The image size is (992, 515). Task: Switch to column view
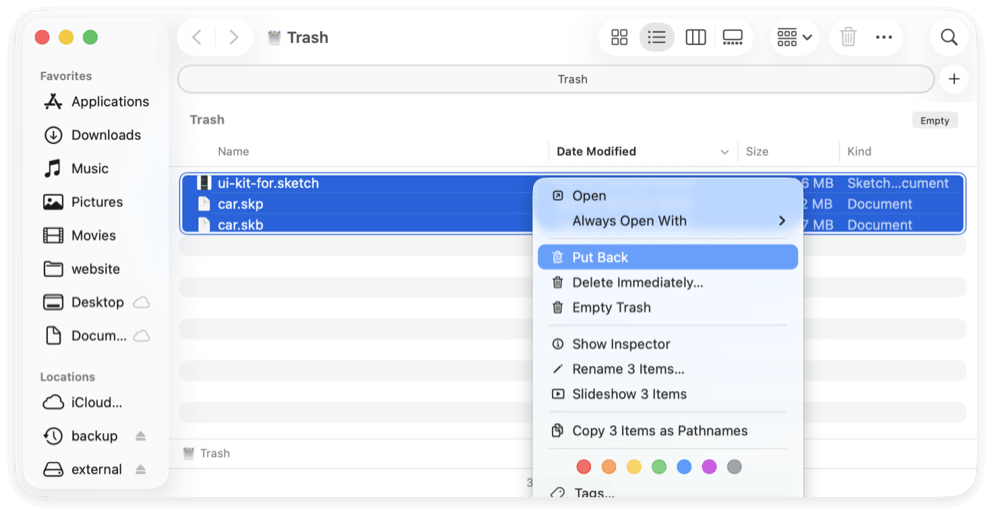[695, 37]
